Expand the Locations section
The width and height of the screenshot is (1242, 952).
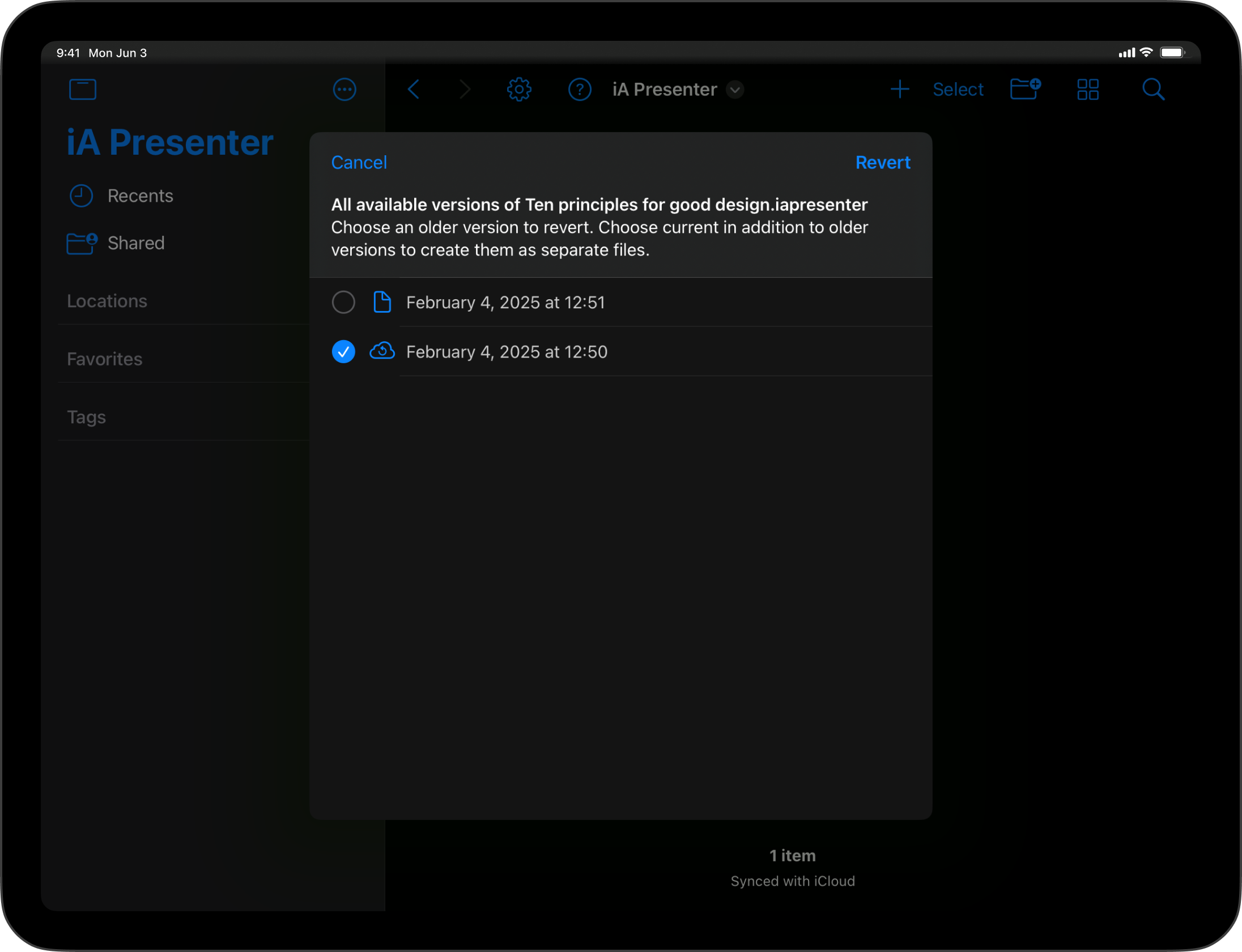click(107, 301)
